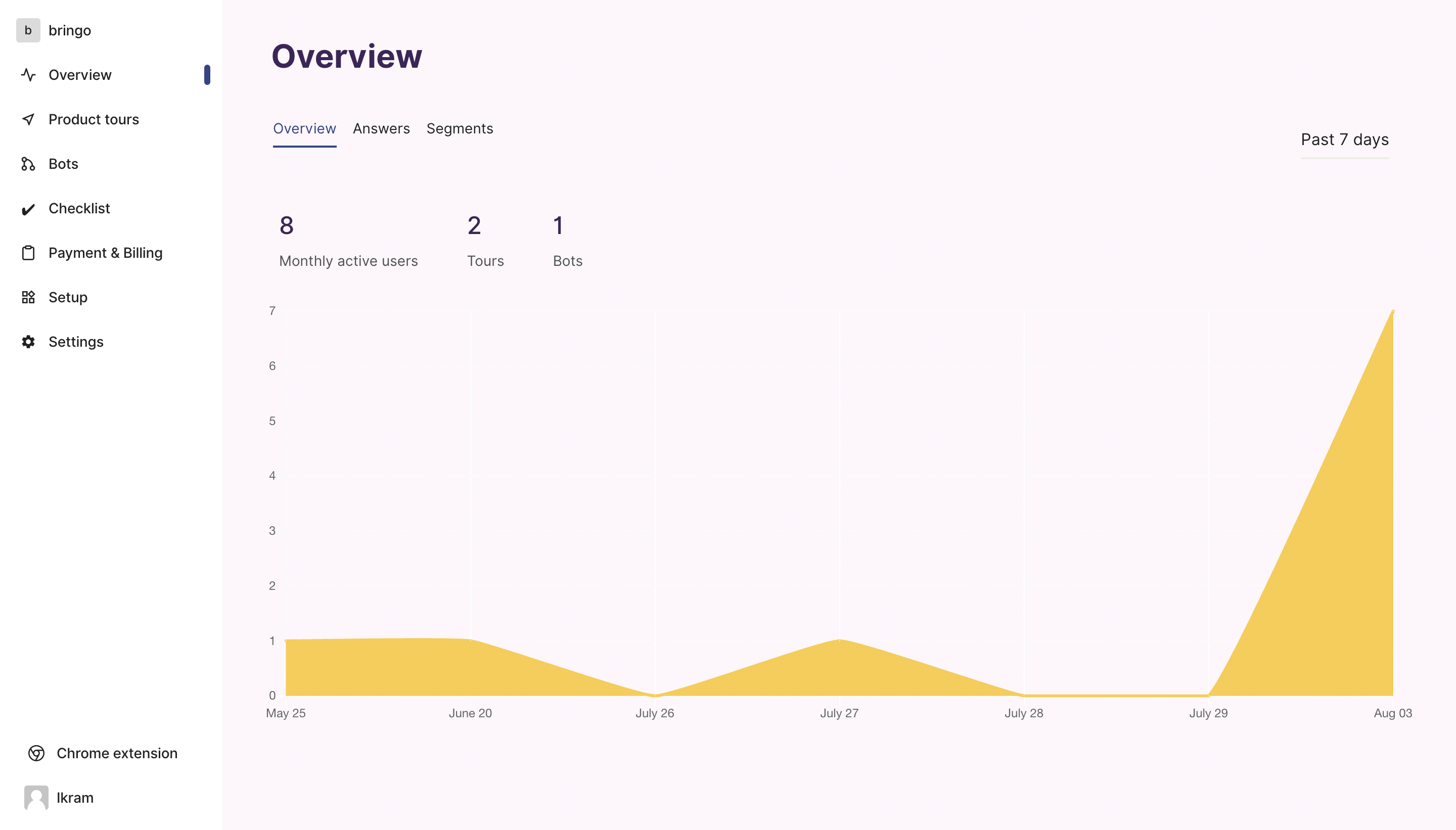Click the Product tours arrow icon
This screenshot has height=830, width=1456.
(x=28, y=119)
